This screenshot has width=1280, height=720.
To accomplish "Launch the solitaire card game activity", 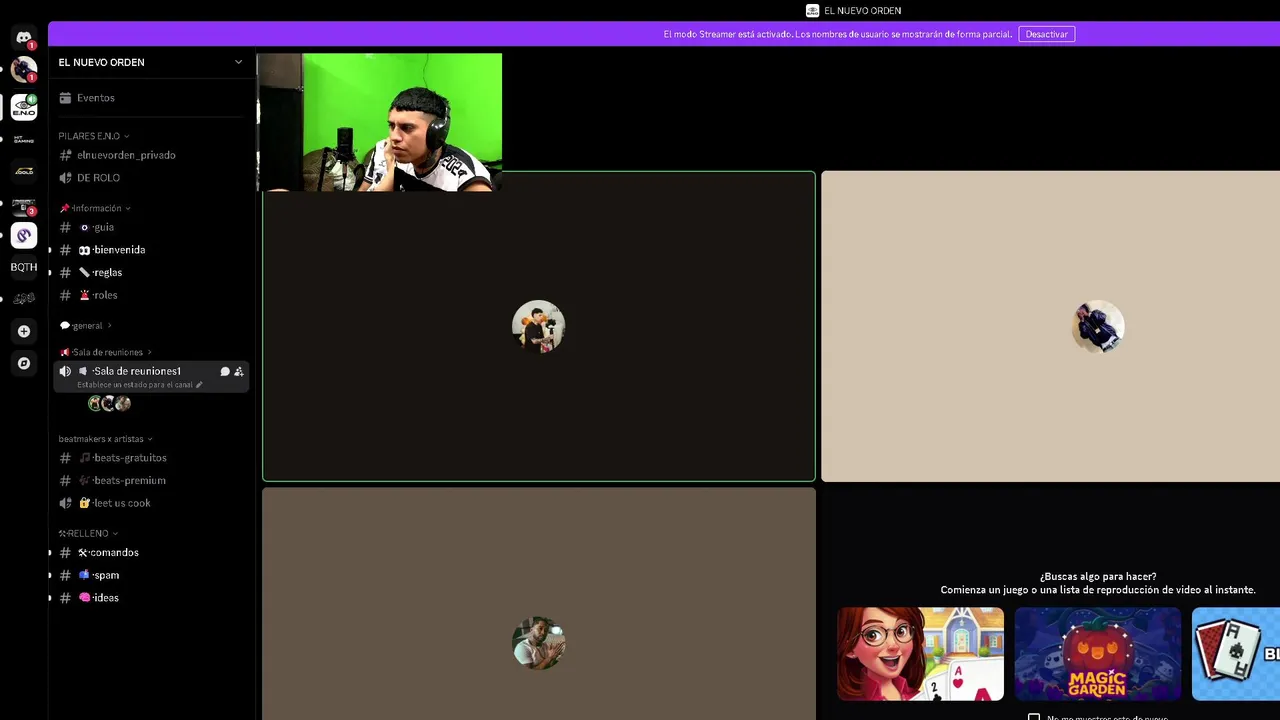I will click(920, 654).
